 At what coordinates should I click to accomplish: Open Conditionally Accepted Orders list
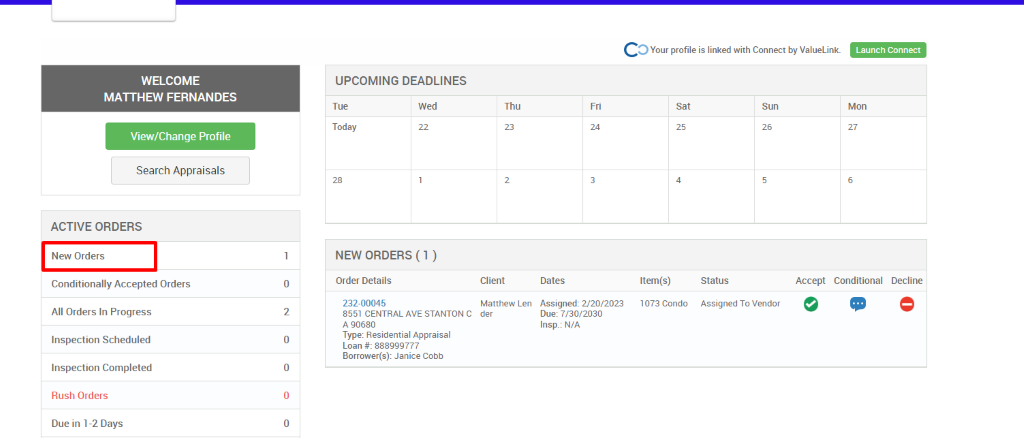(x=170, y=284)
